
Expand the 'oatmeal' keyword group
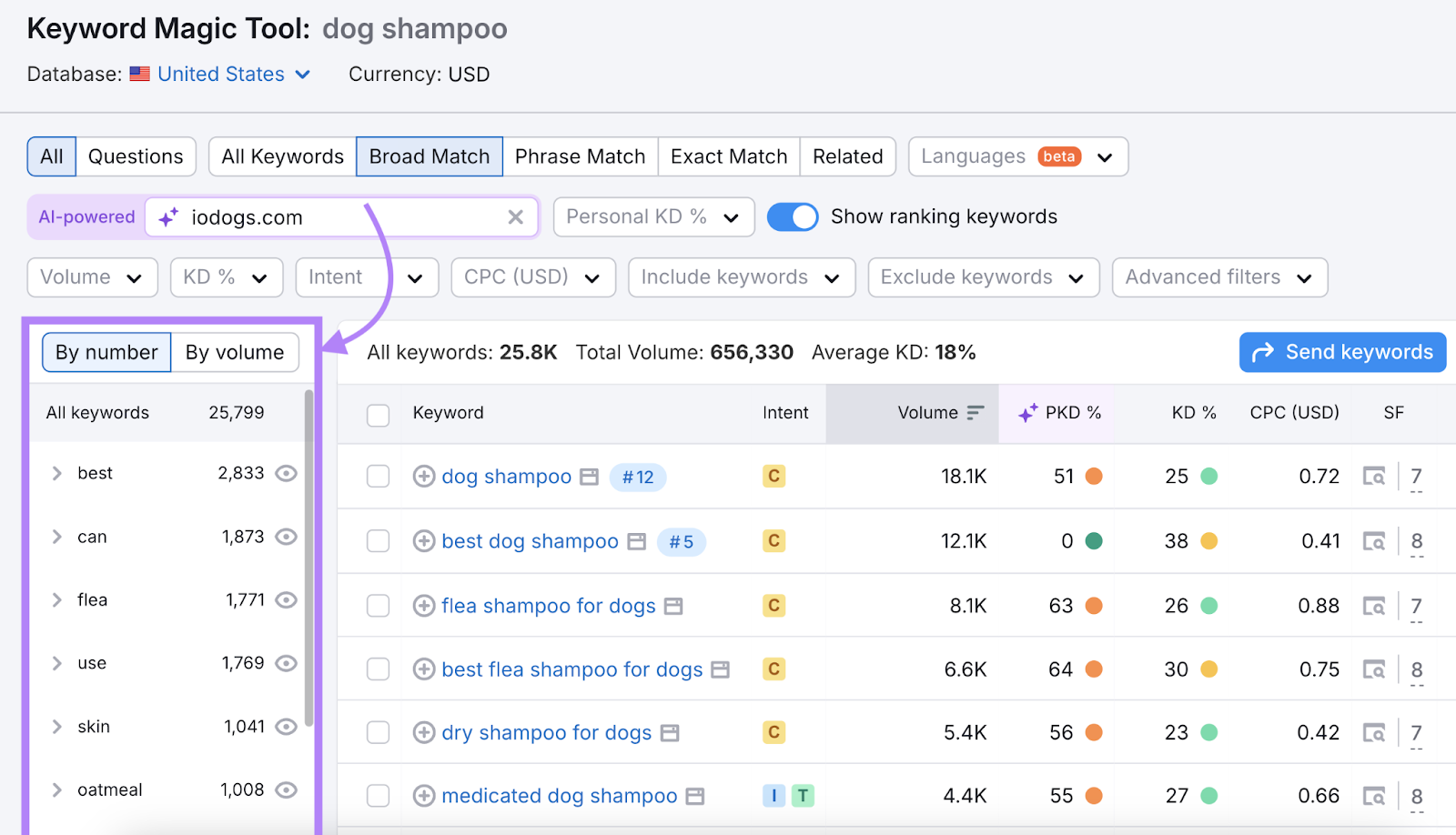[x=57, y=790]
